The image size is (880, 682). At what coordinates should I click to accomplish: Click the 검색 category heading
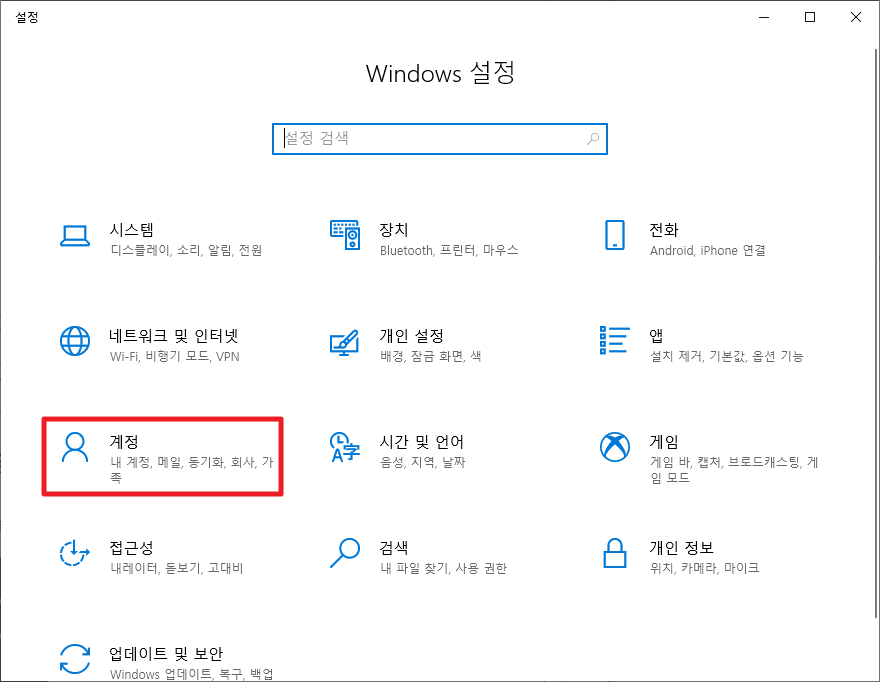coord(393,547)
